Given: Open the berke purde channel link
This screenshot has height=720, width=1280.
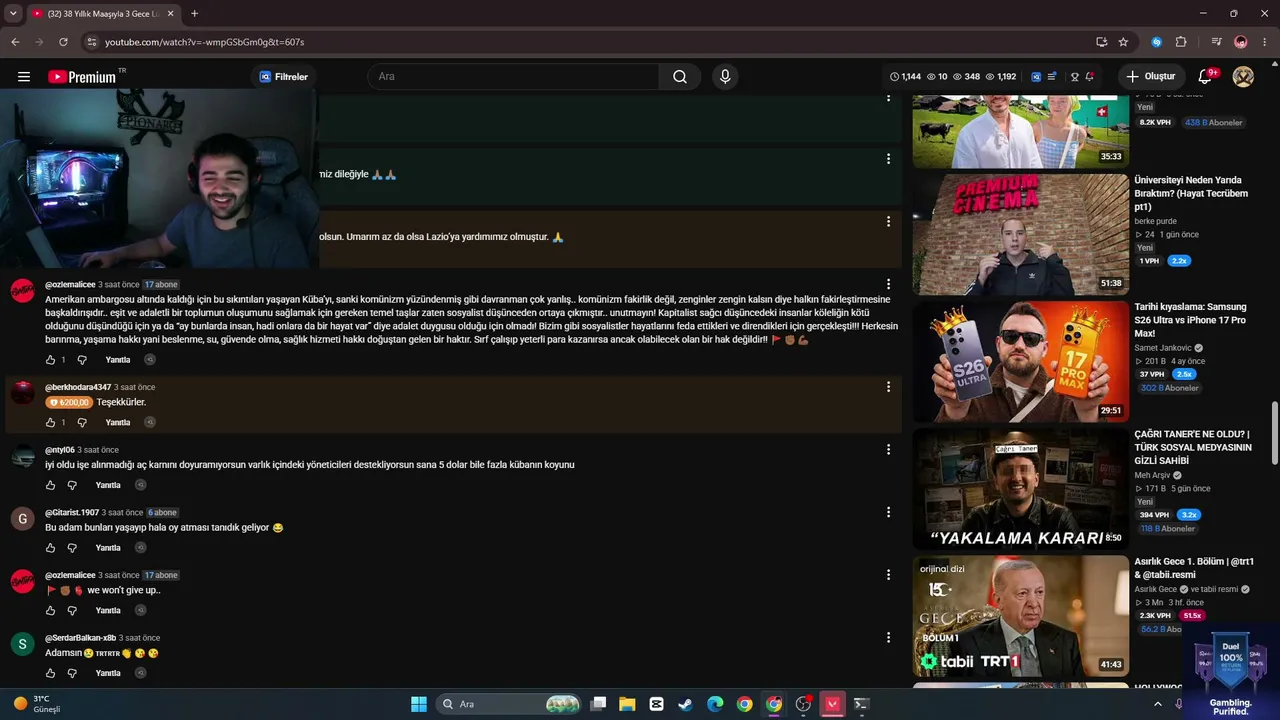Looking at the screenshot, I should click(x=1155, y=221).
